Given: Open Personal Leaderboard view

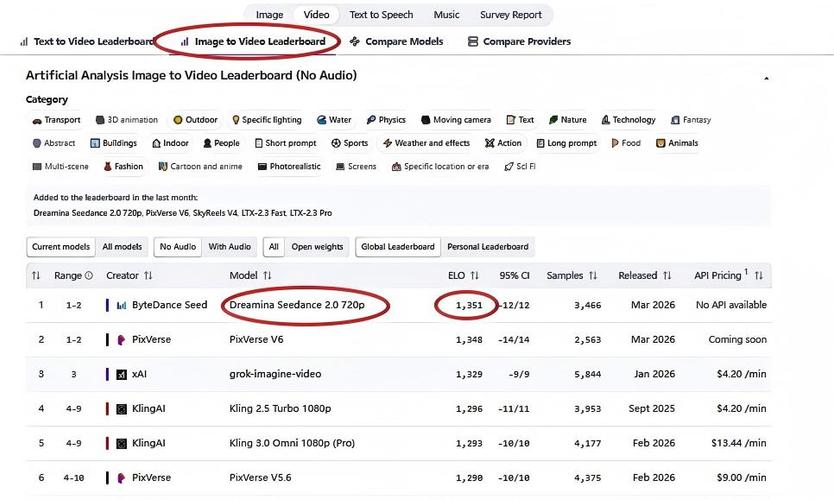Looking at the screenshot, I should [490, 247].
